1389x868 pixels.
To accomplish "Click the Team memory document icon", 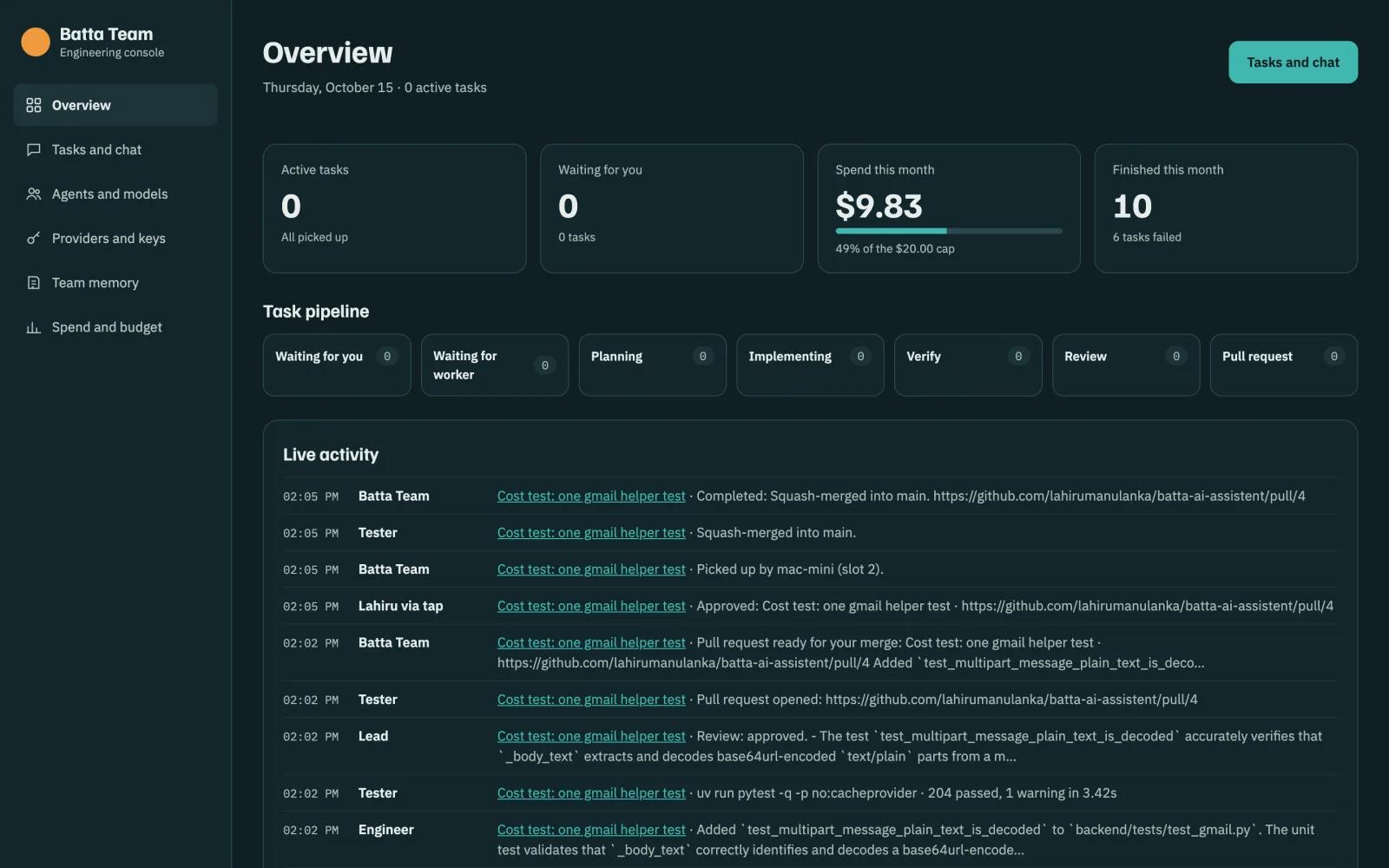I will pos(34,282).
